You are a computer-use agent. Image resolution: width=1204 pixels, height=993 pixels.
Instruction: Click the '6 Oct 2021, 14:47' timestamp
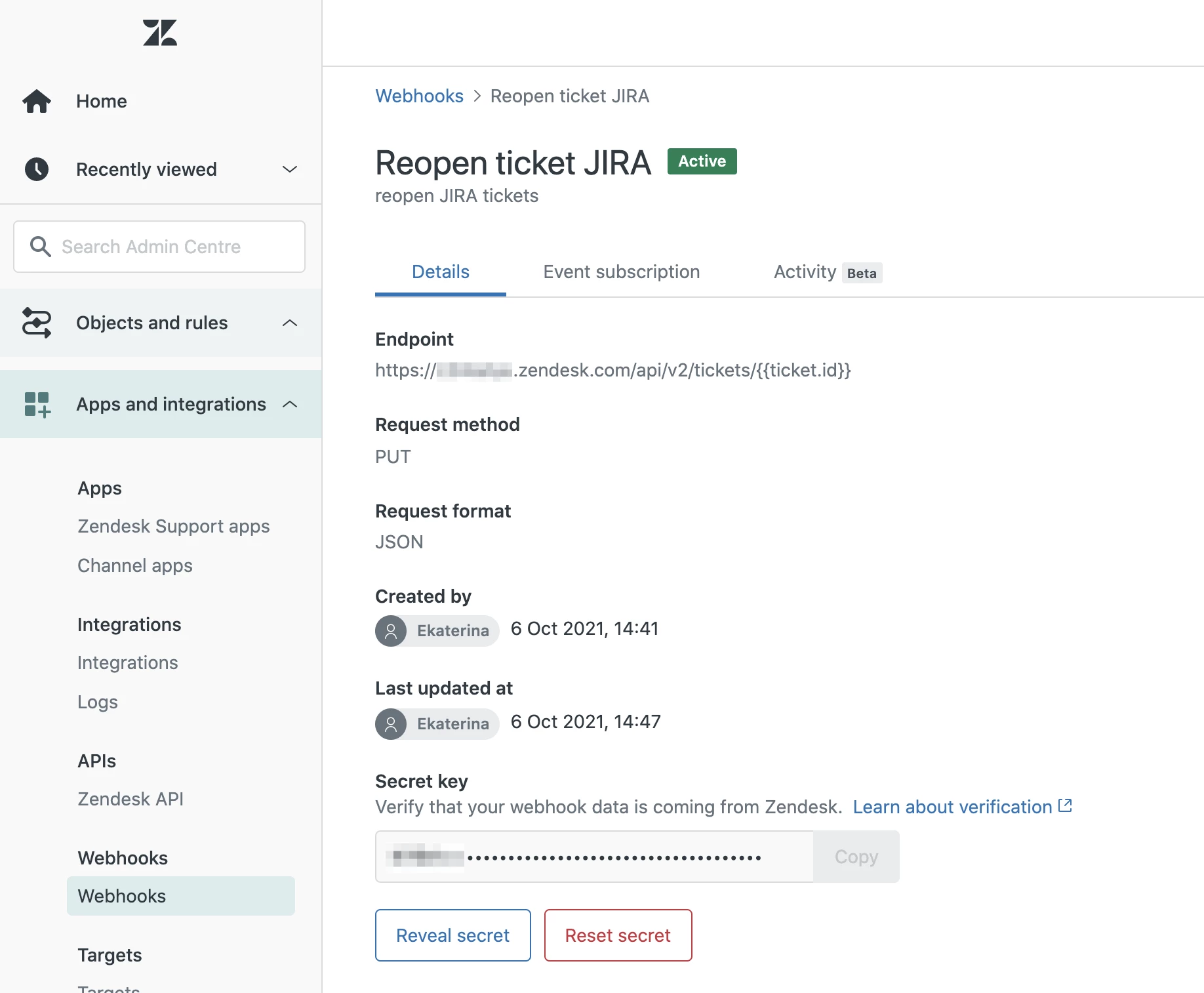tap(586, 721)
